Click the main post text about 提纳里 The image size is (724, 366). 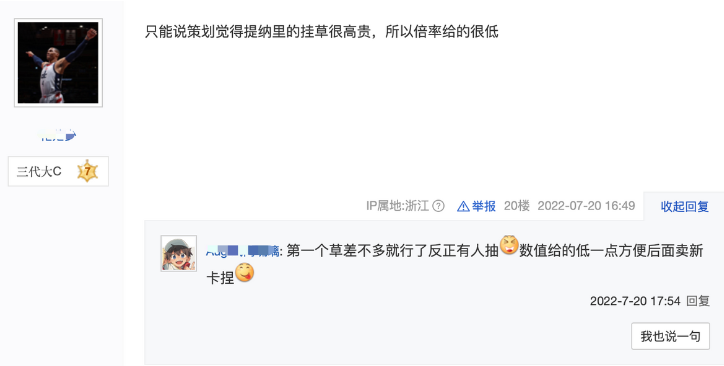pyautogui.click(x=322, y=32)
